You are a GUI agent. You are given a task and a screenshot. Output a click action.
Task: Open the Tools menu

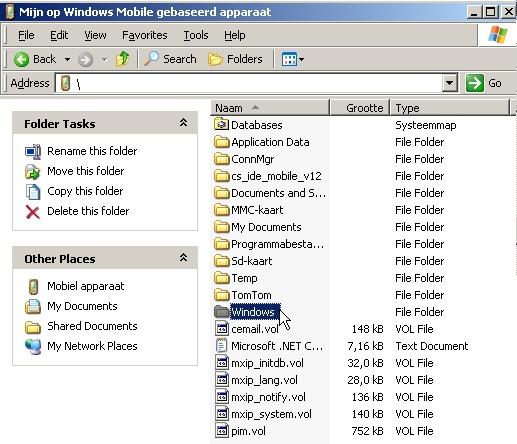click(x=196, y=35)
